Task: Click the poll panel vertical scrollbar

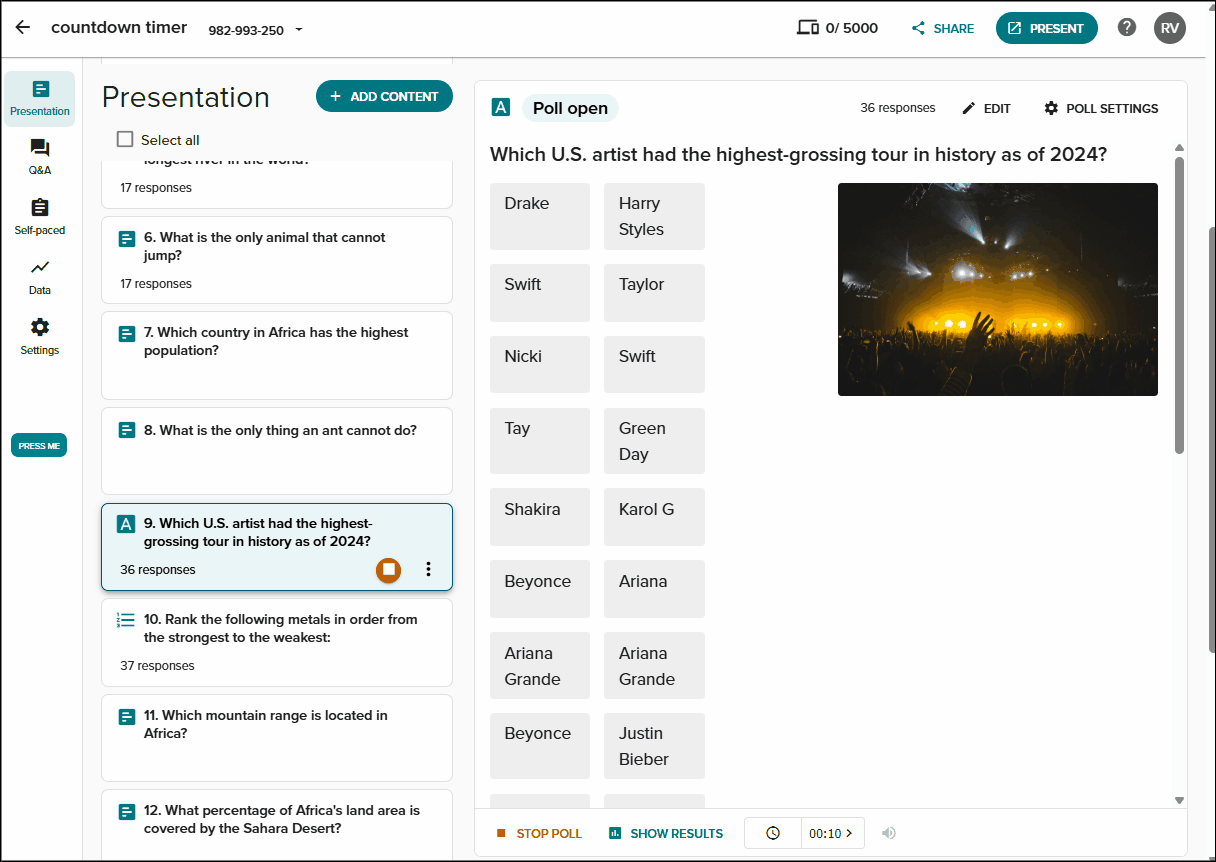Action: (1179, 305)
